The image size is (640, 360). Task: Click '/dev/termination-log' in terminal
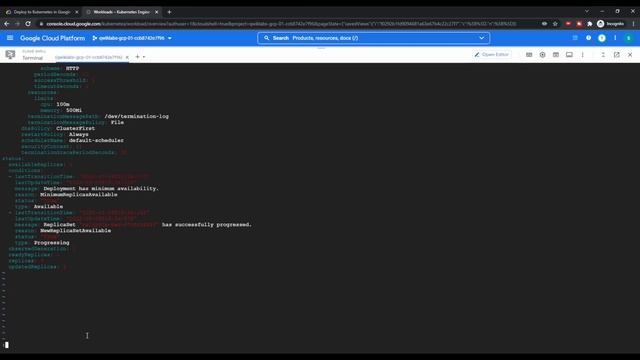point(136,116)
